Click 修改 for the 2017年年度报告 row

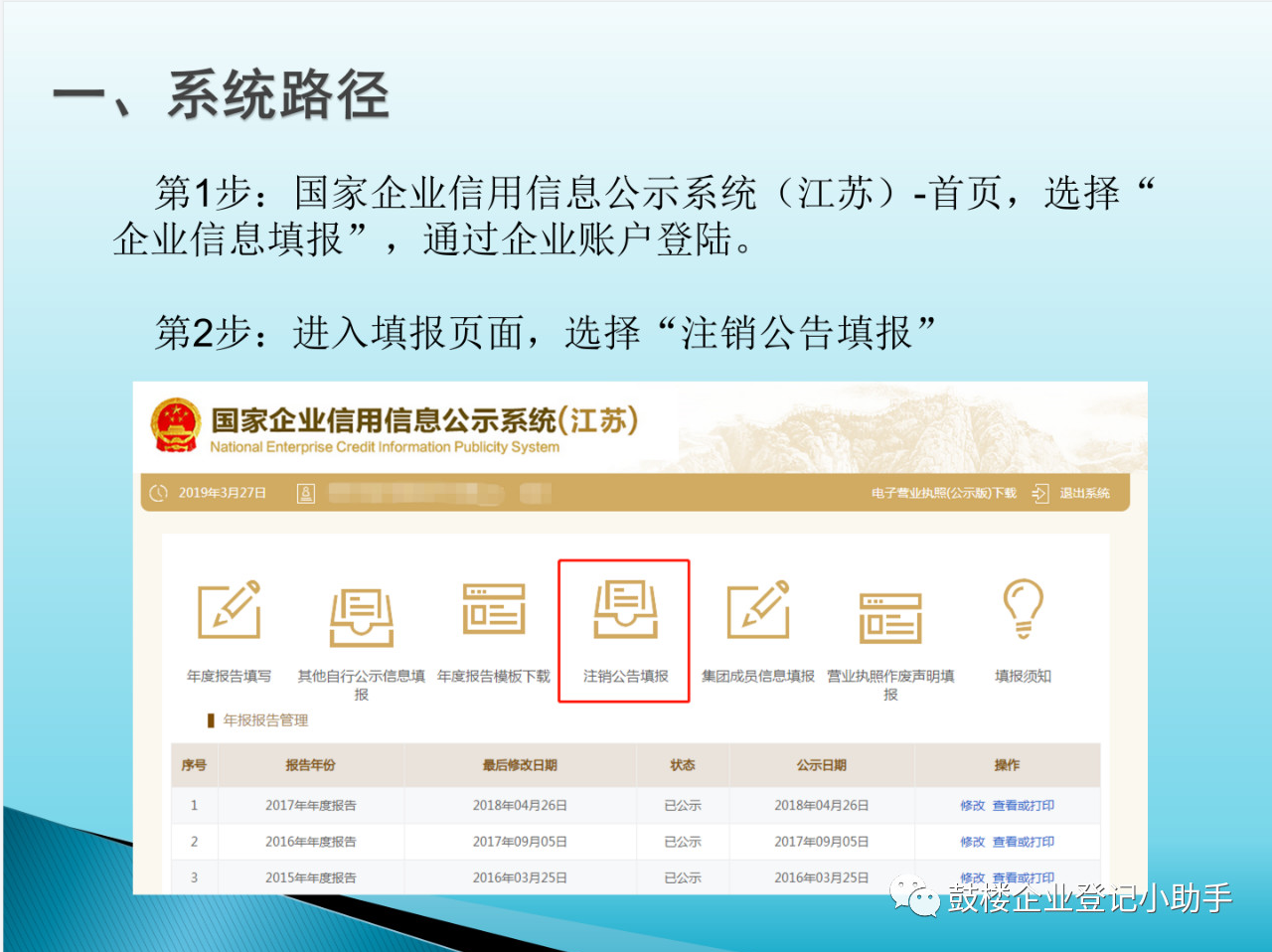click(972, 806)
